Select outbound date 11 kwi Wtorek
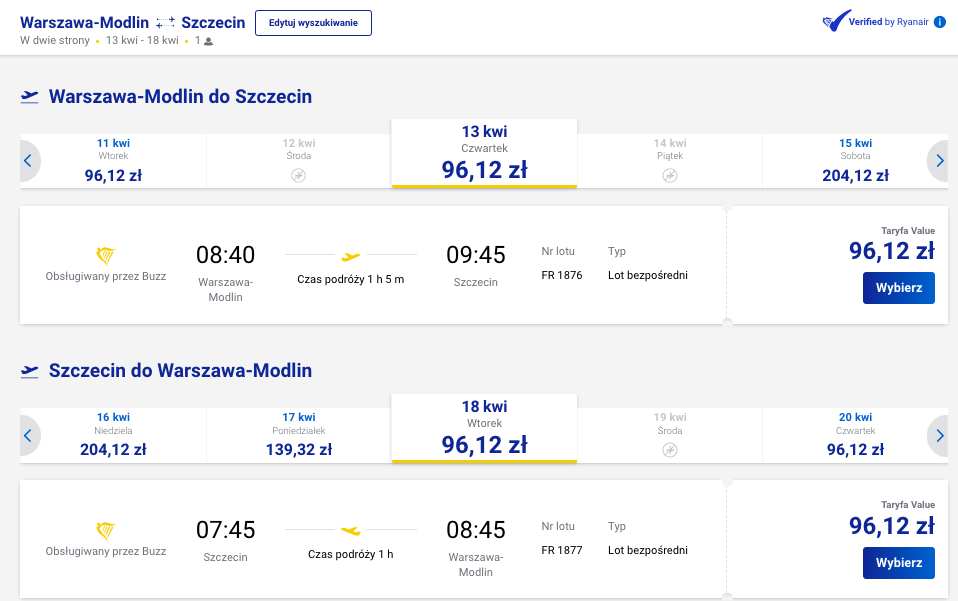Viewport: 958px width, 601px height. (x=114, y=161)
